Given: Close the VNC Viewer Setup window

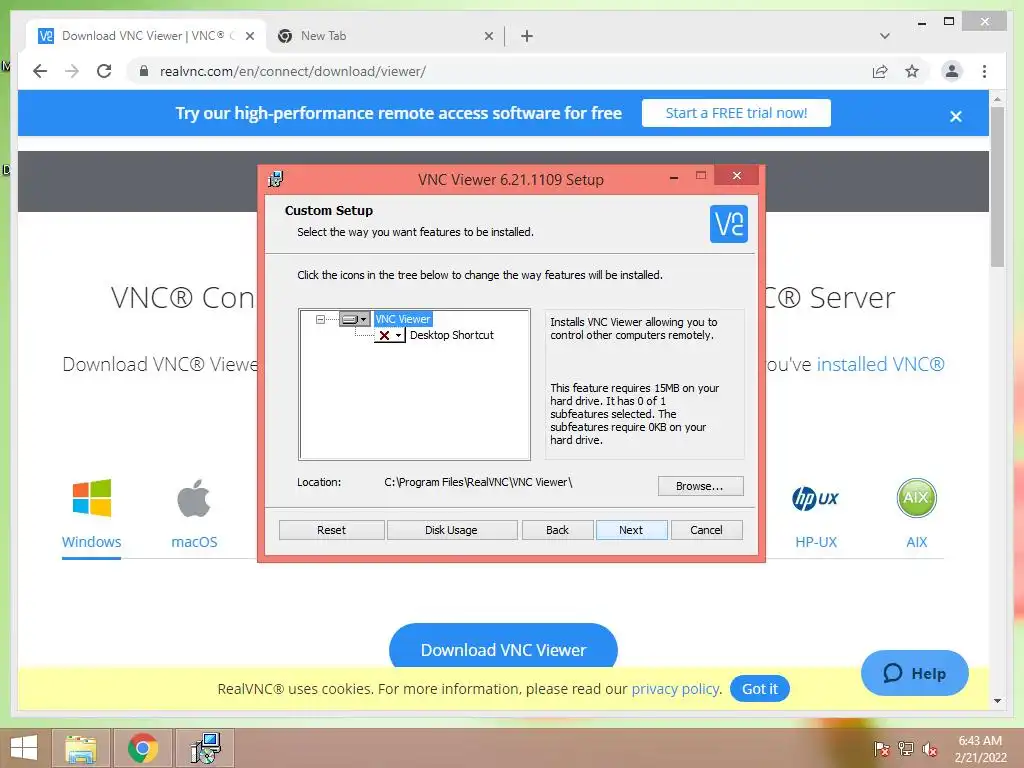Looking at the screenshot, I should tap(737, 176).
